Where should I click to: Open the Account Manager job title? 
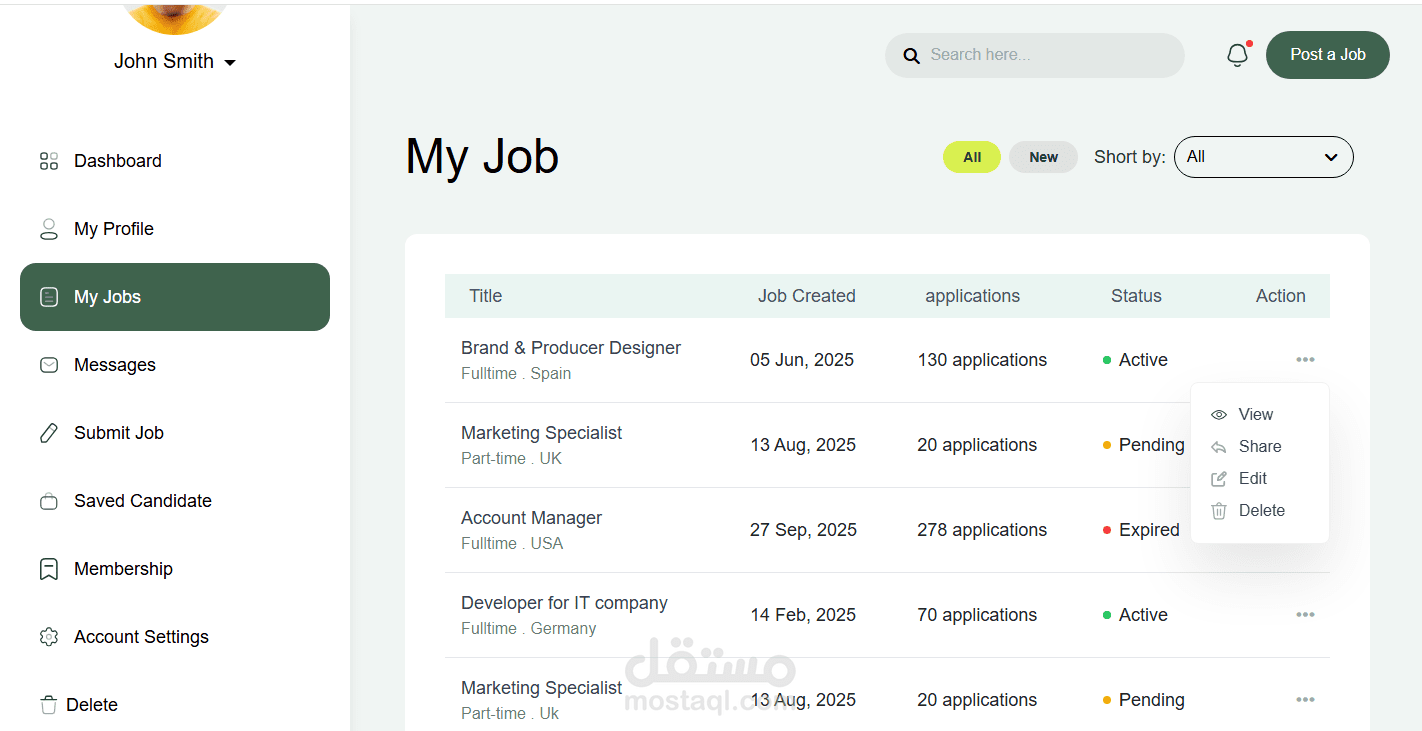click(x=531, y=518)
